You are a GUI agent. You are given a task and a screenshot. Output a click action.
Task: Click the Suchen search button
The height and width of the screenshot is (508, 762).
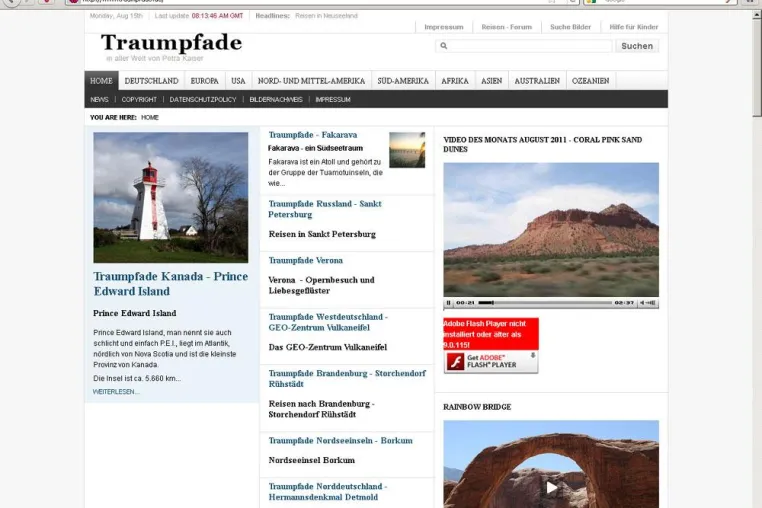(x=637, y=46)
